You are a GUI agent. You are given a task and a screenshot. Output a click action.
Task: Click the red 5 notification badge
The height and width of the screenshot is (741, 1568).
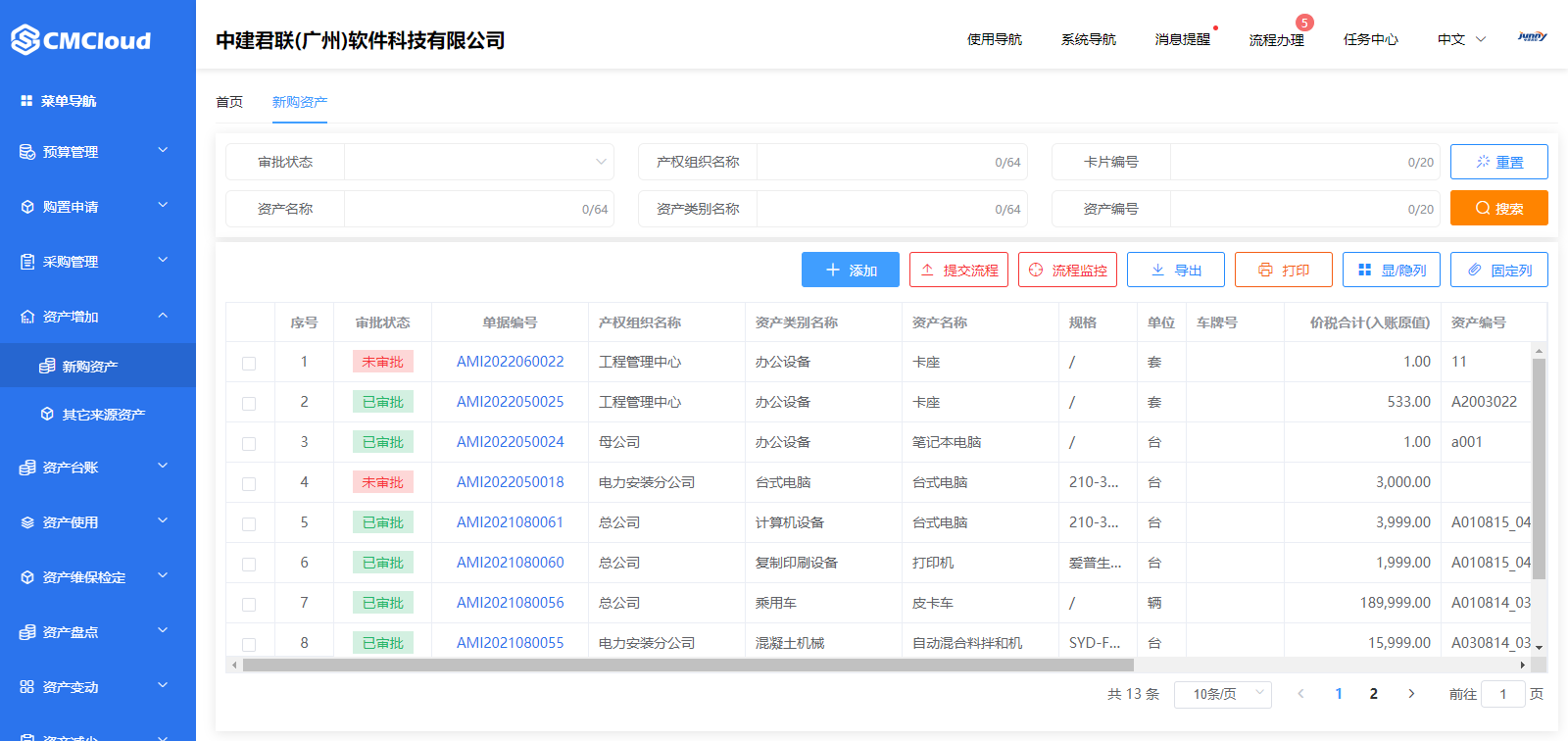[1304, 23]
